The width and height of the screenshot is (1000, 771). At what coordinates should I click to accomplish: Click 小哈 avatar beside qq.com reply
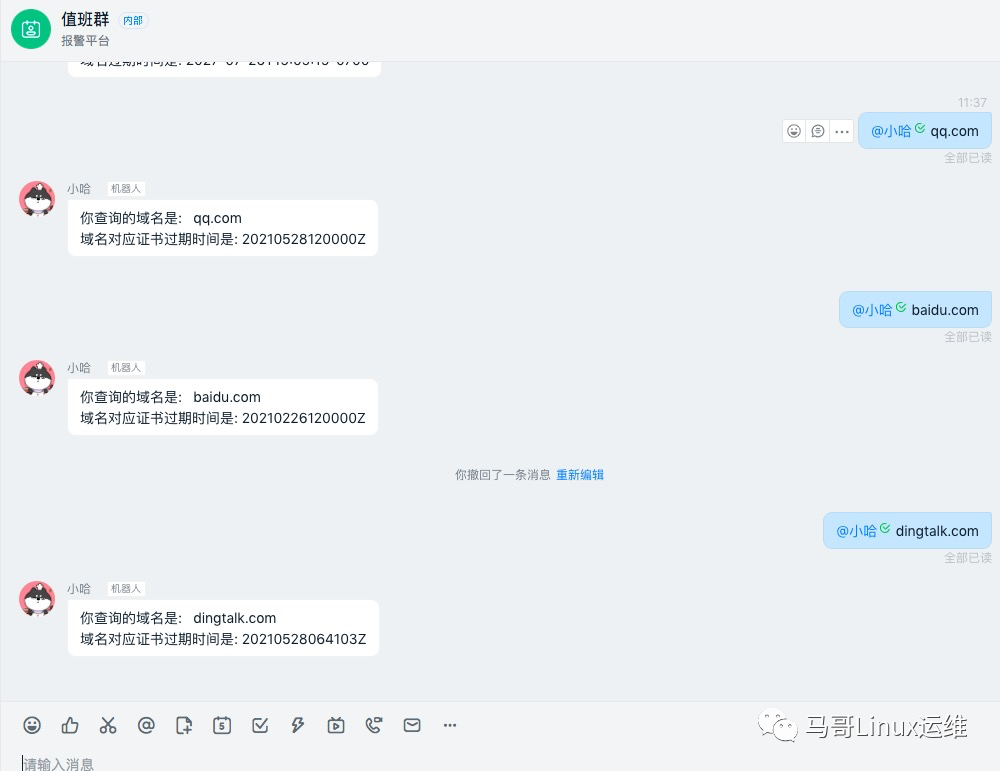(x=37, y=199)
